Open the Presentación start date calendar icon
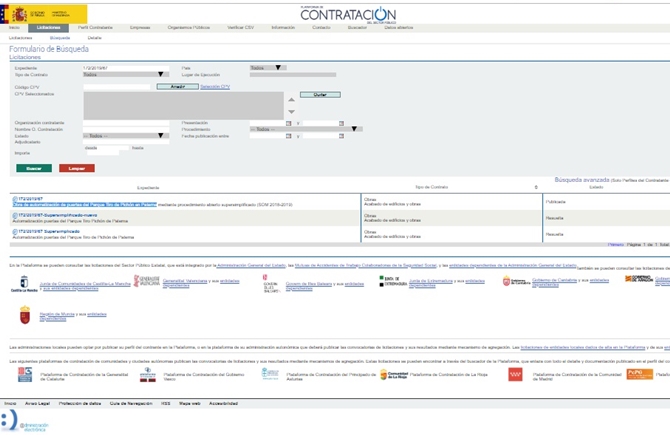 pos(288,122)
